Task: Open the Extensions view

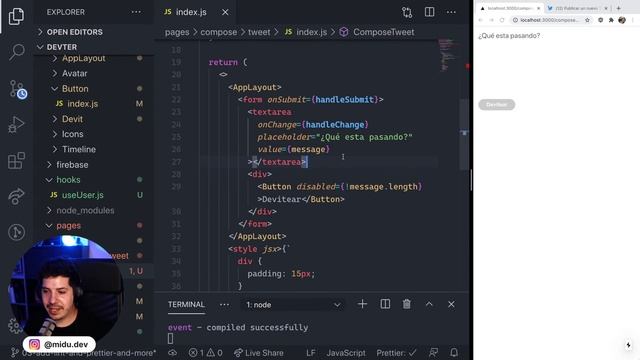Action: 16,160
